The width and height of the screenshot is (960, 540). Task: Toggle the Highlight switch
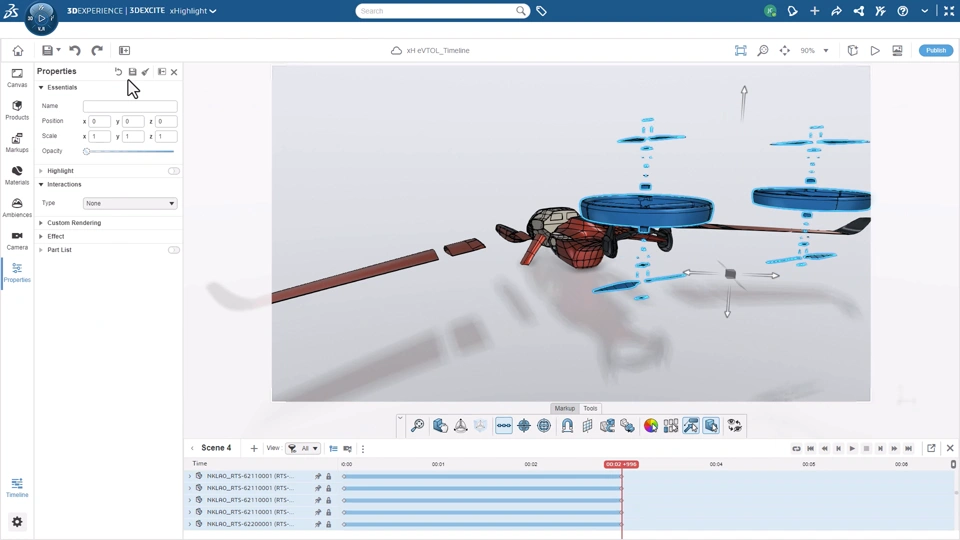[174, 171]
